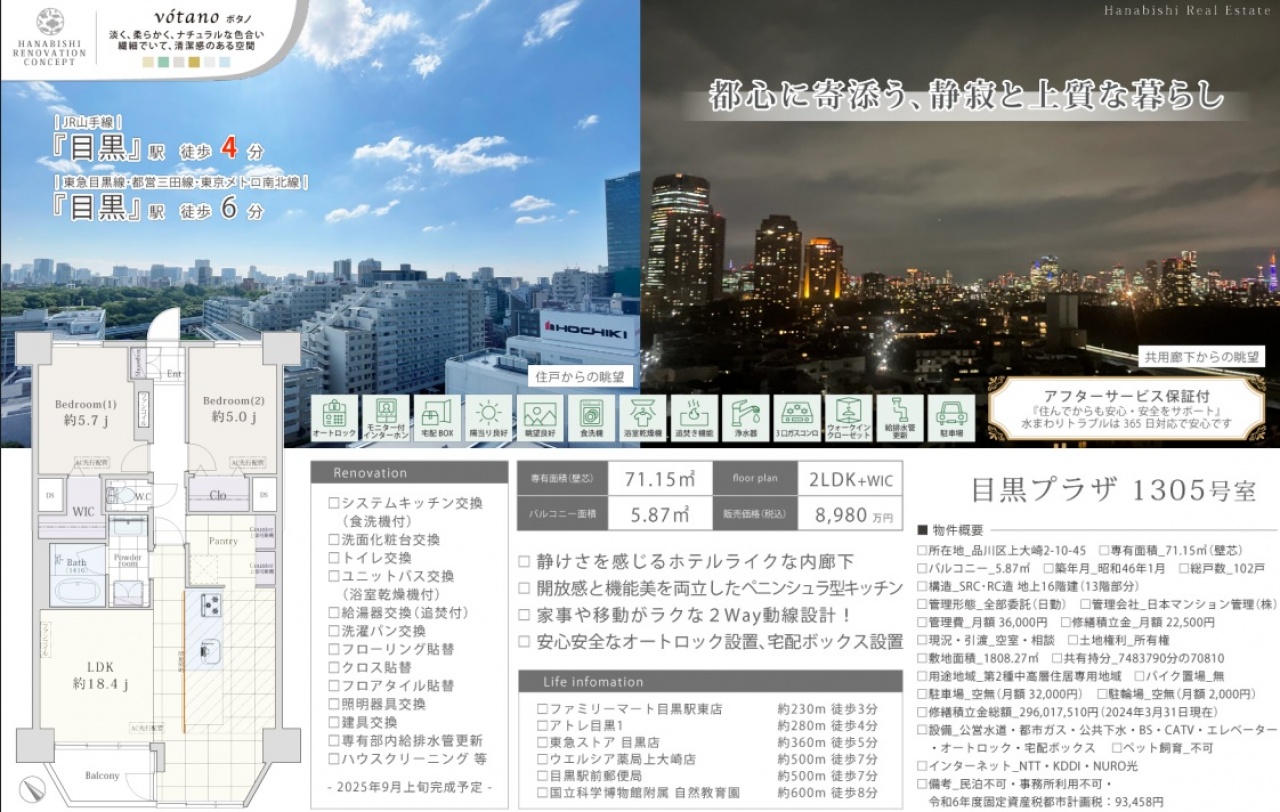This screenshot has height=812, width=1280.
Task: Click the モニター付インターホン icon
Action: pos(385,419)
